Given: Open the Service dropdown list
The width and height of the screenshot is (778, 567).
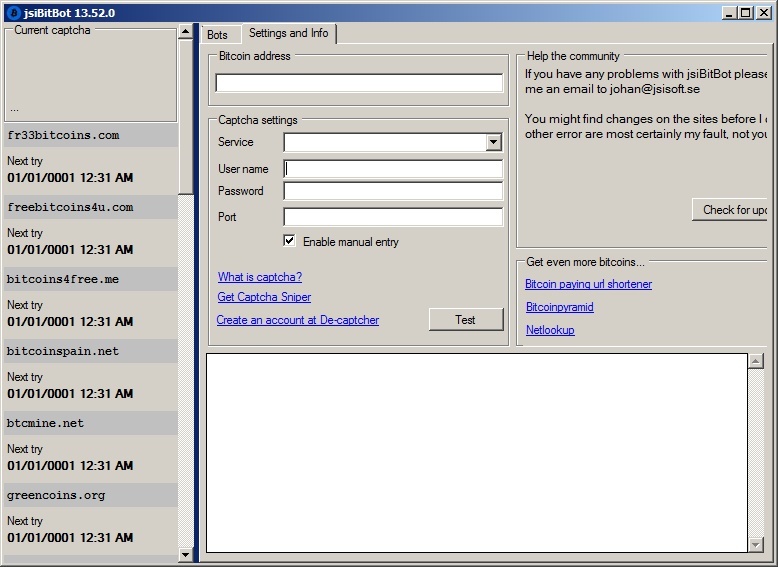Looking at the screenshot, I should [493, 143].
